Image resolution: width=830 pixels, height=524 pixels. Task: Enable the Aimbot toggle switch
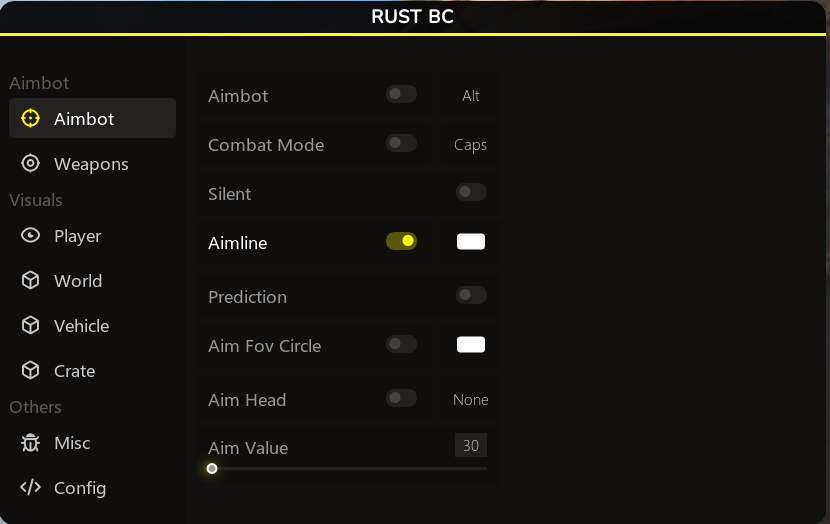401,94
